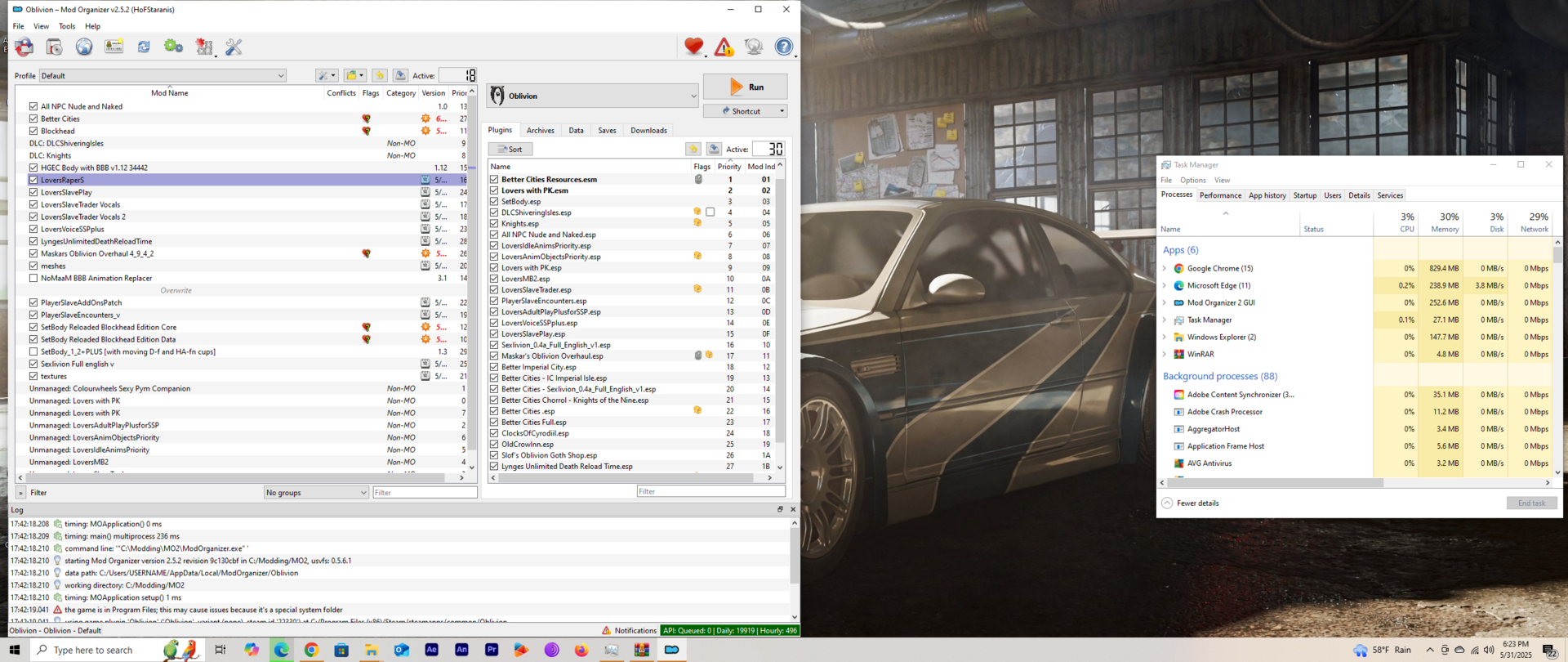The height and width of the screenshot is (662, 1568).
Task: Uncheck Knights.esp plugin
Action: tap(494, 223)
